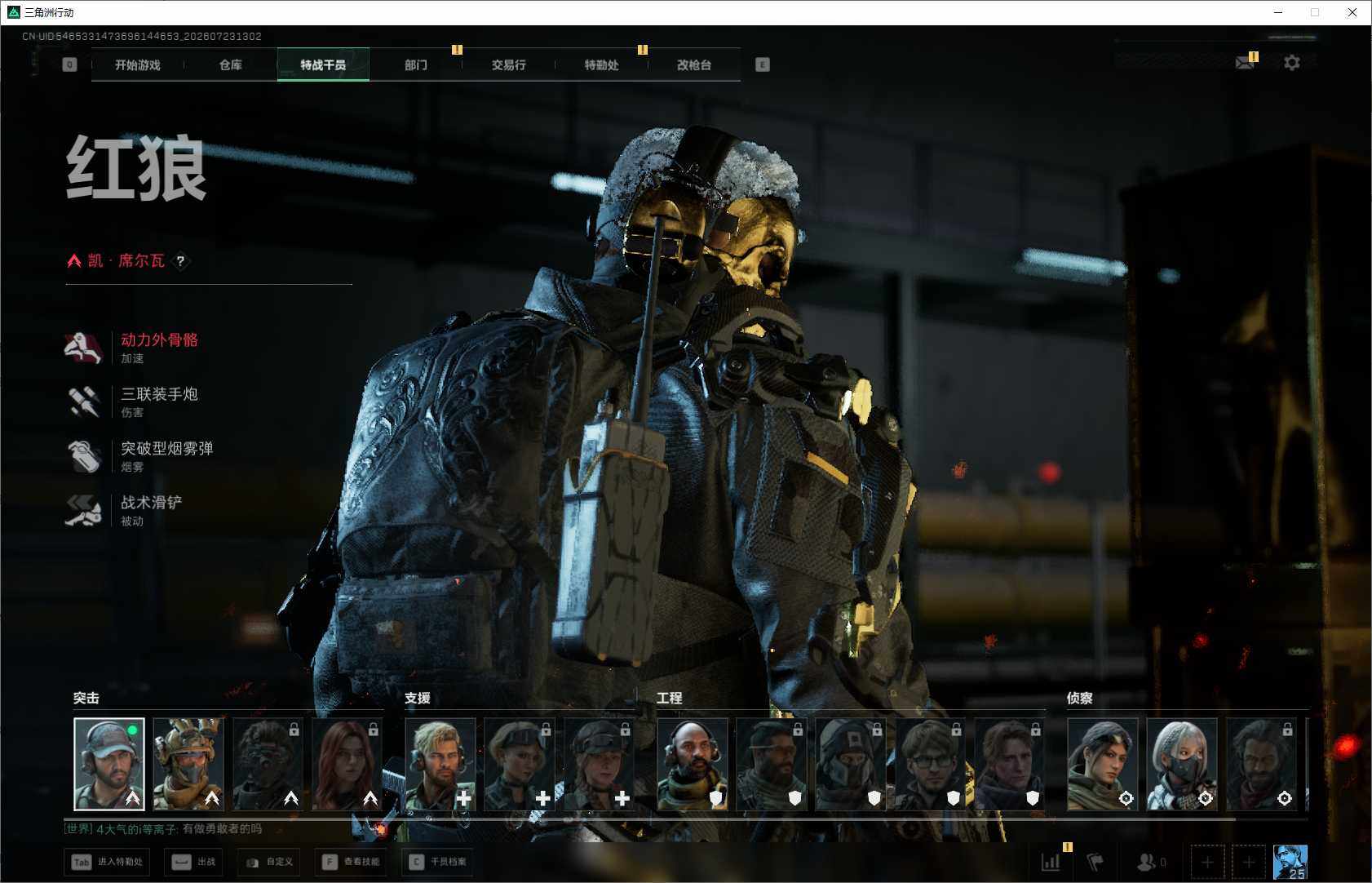
Task: Click the 侦察 class heading
Action: pyautogui.click(x=1080, y=699)
